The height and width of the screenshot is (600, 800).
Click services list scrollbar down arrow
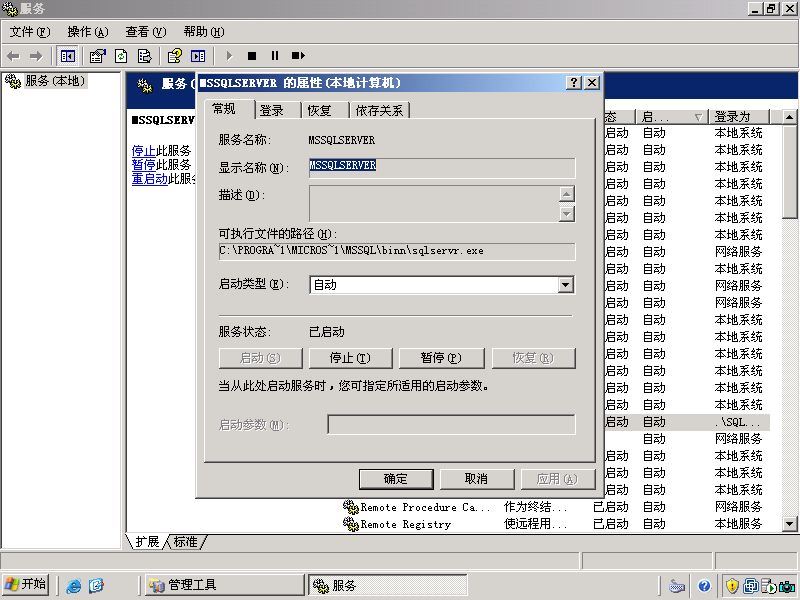[x=789, y=523]
